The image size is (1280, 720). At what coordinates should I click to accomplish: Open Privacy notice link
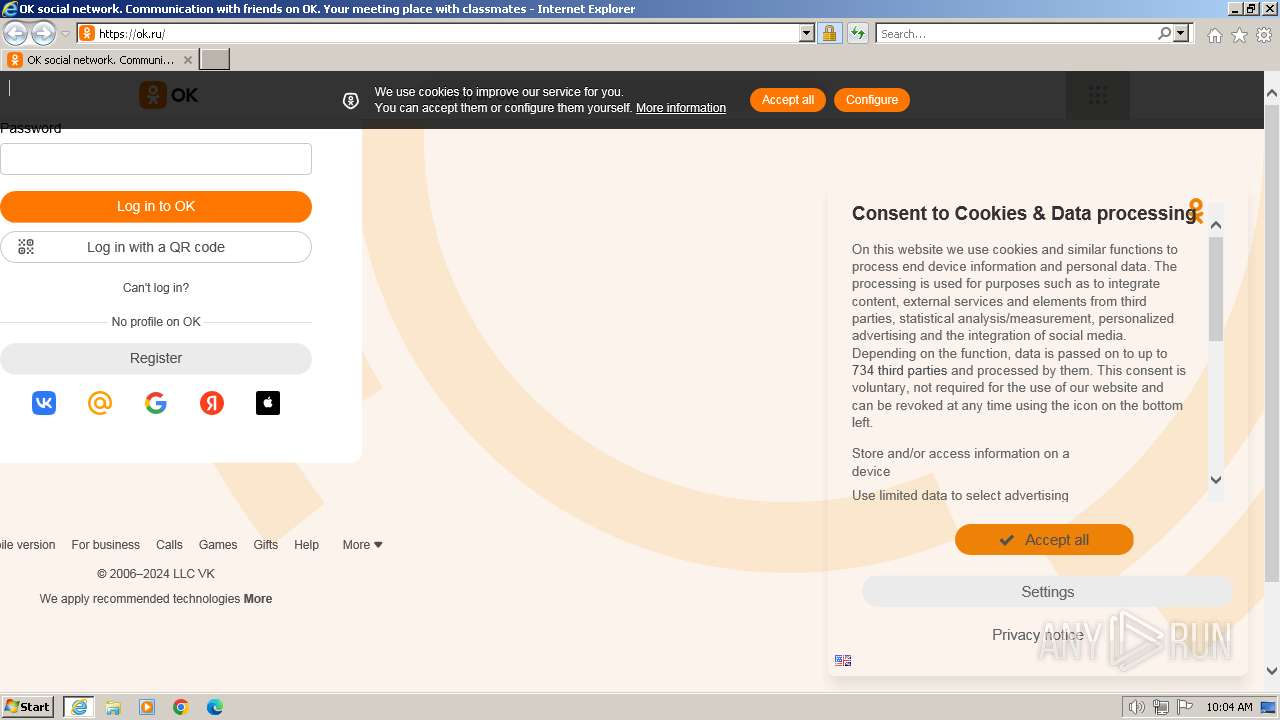click(1037, 635)
